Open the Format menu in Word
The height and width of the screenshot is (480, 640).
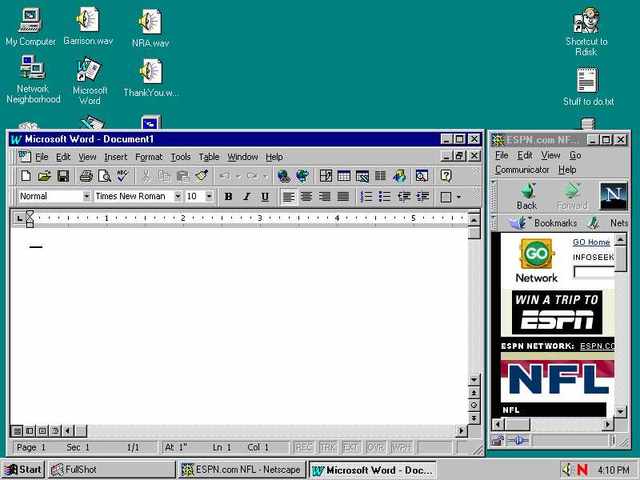(149, 157)
